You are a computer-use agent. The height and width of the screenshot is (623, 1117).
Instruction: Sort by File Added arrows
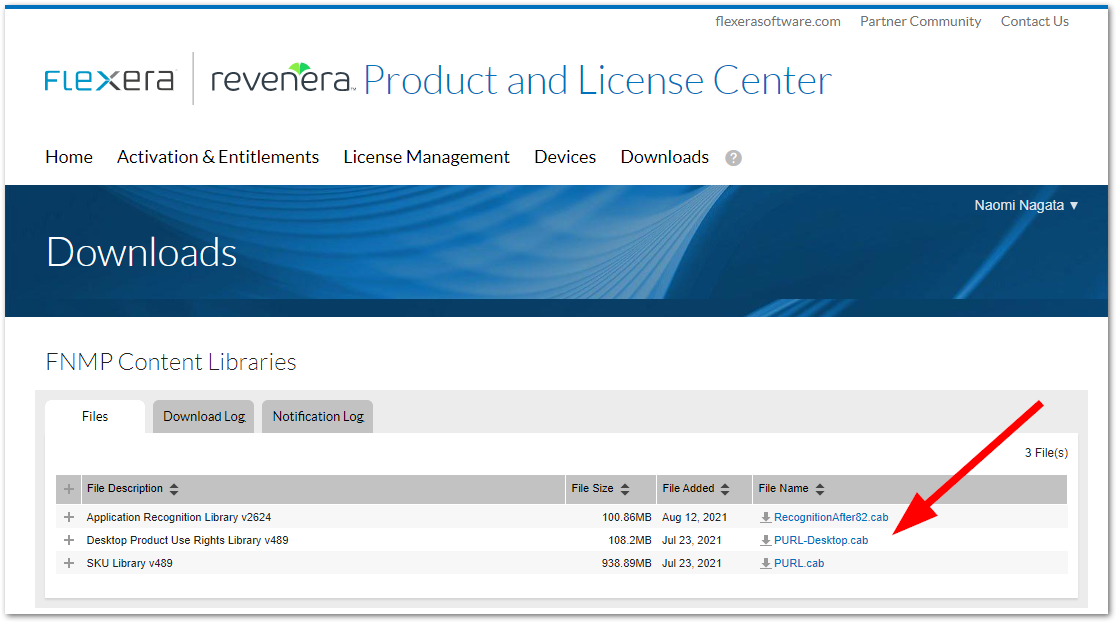coord(725,489)
